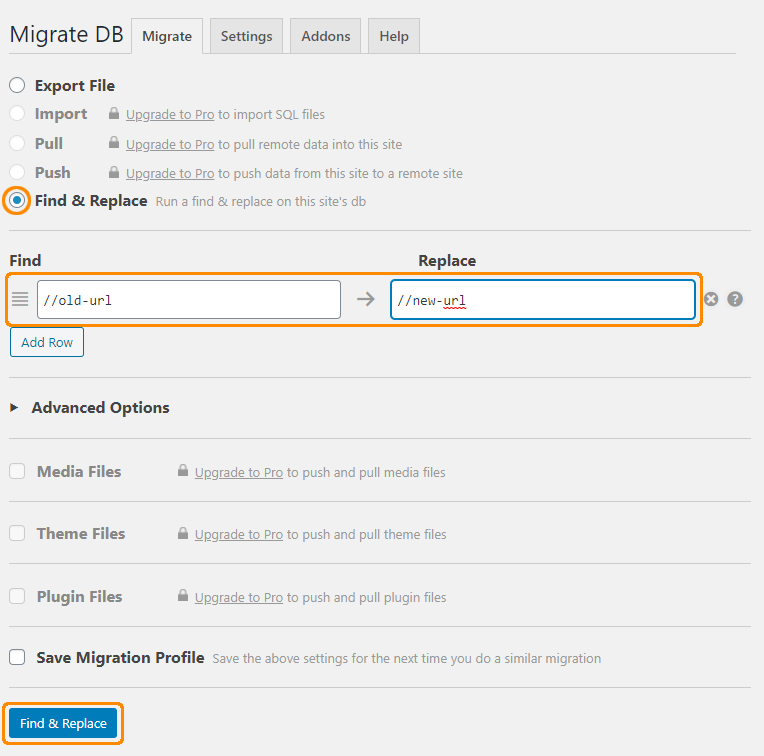764x756 pixels.
Task: Go to the Help tab
Action: click(394, 36)
